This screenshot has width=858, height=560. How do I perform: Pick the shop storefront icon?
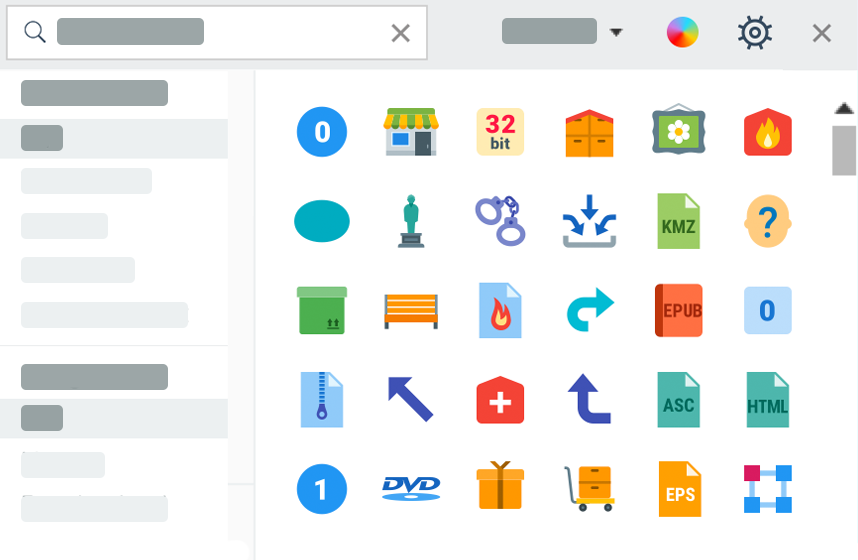point(411,132)
